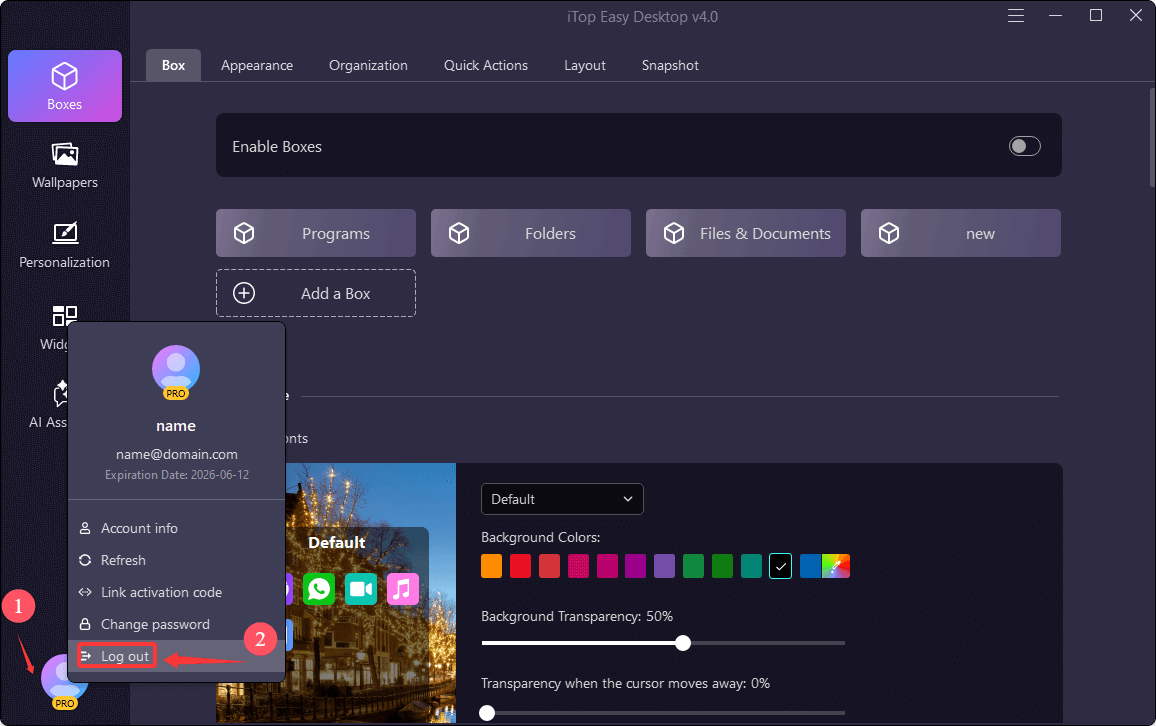Open the hamburger menu in title bar
1156x726 pixels.
(x=1016, y=16)
